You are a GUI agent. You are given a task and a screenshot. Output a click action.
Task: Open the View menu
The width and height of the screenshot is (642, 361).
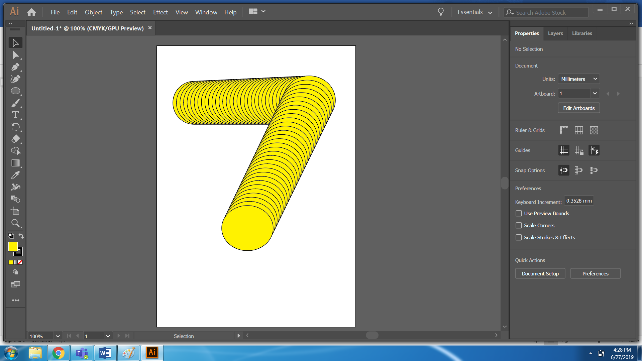coord(181,12)
